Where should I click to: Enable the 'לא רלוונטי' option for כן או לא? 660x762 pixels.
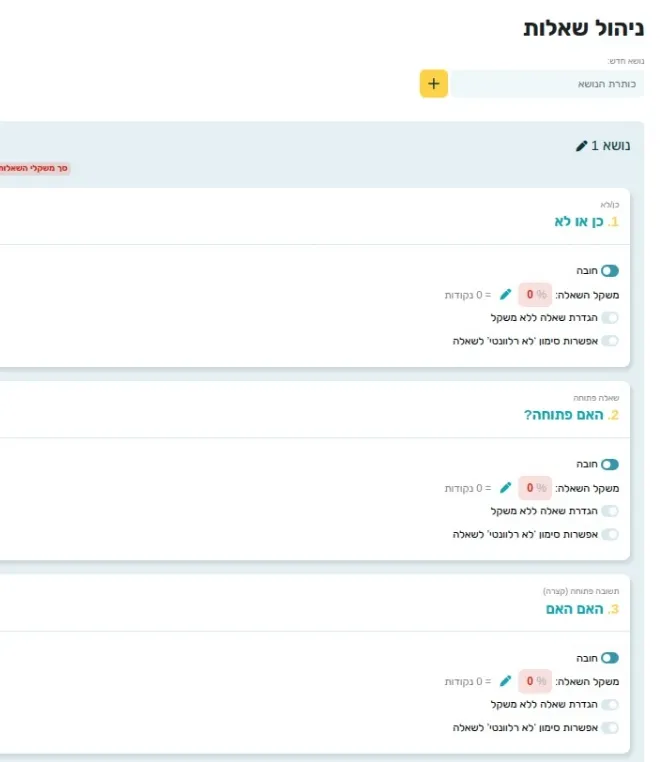pos(609,341)
